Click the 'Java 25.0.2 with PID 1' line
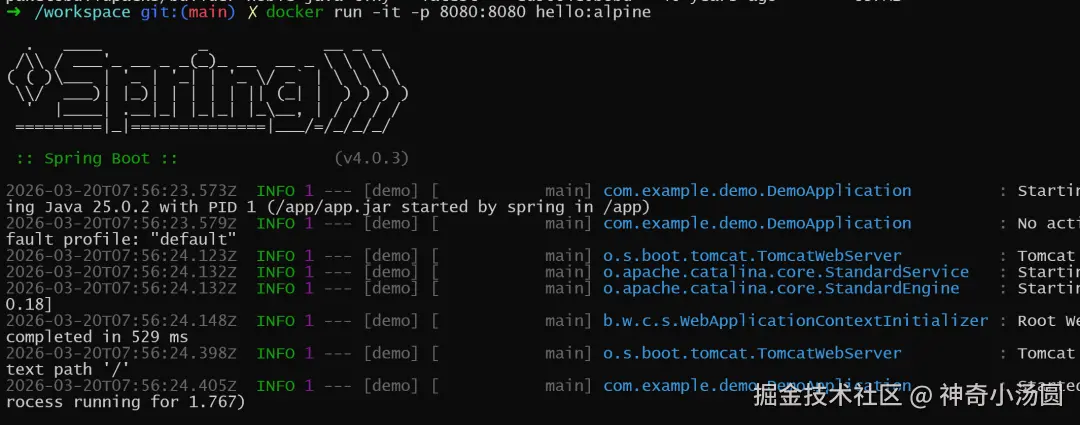Screen dimensions: 1080x425 pos(328,207)
